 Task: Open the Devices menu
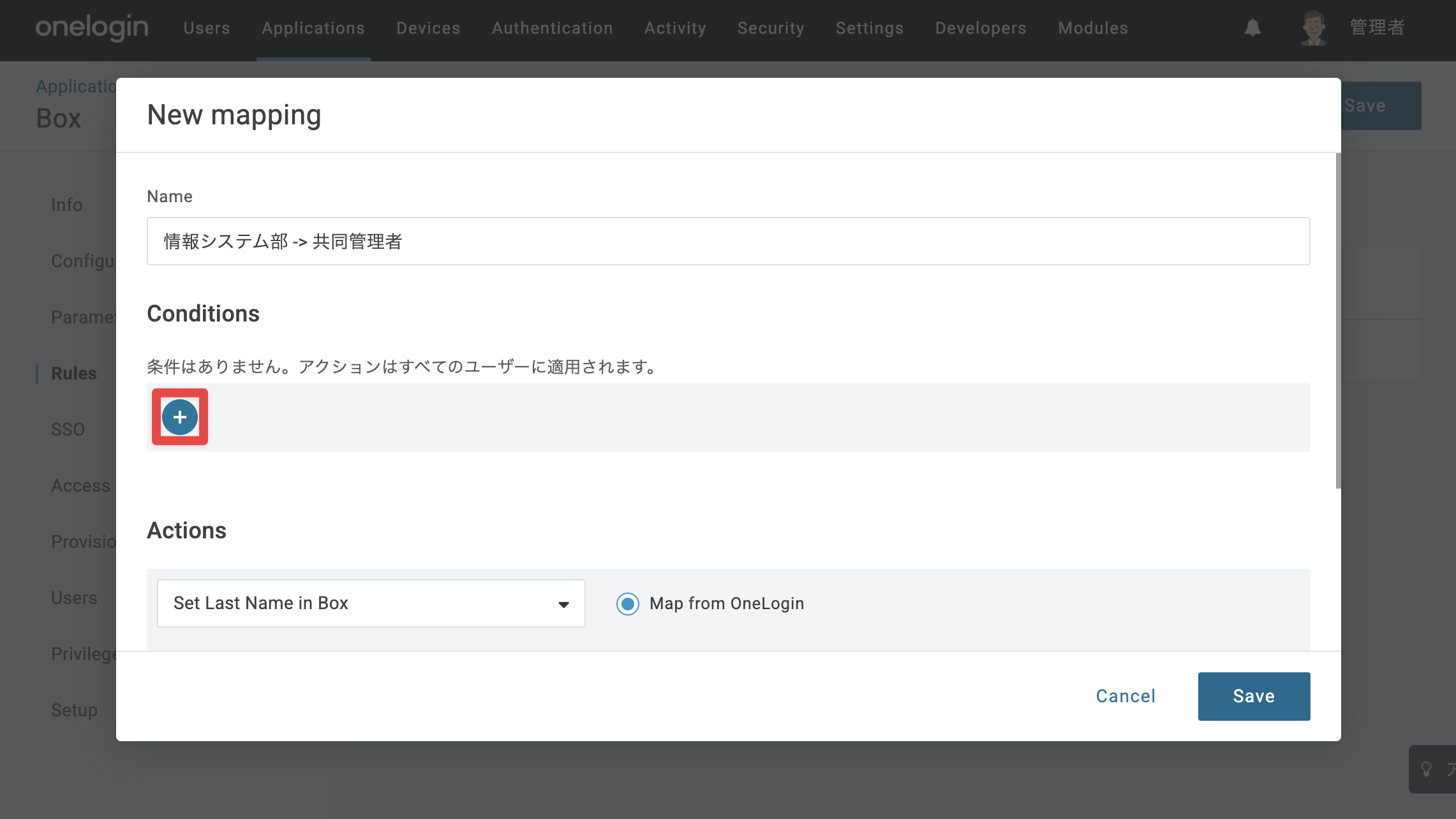(x=428, y=28)
